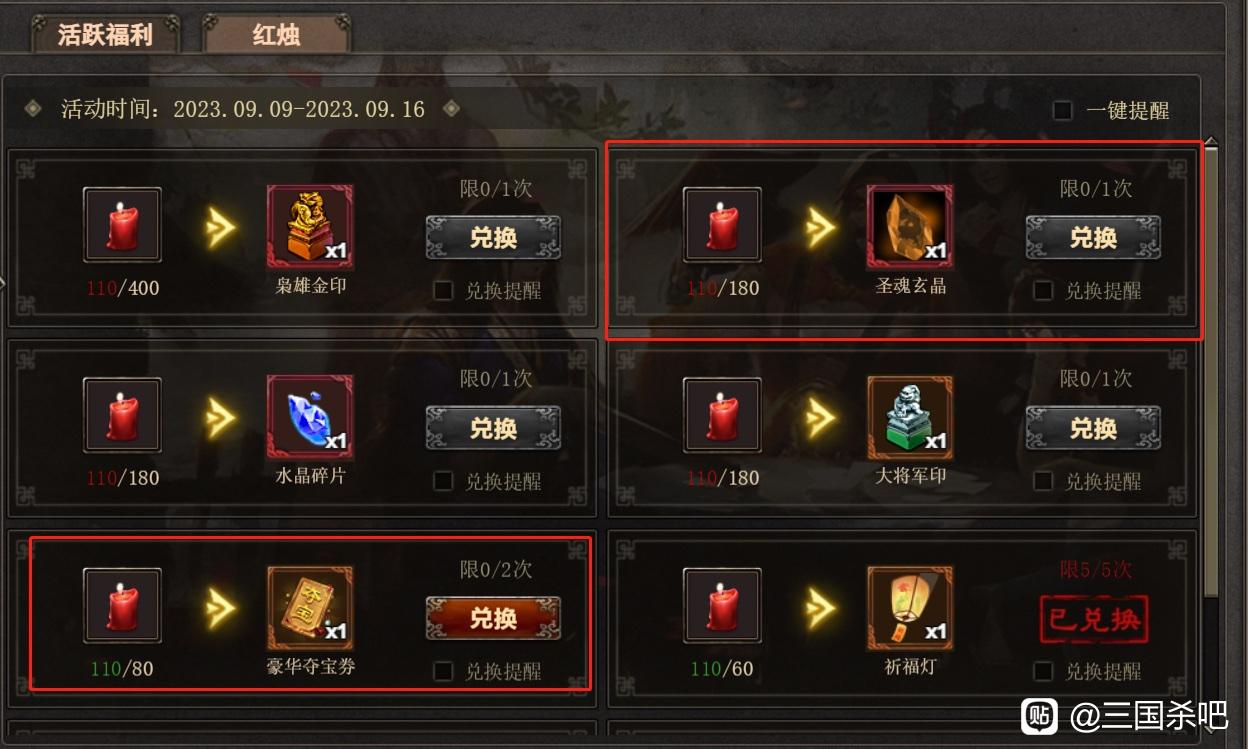This screenshot has width=1248, height=749.
Task: Click the 已兑换 stamp for 祈福灯
Action: pos(1093,619)
